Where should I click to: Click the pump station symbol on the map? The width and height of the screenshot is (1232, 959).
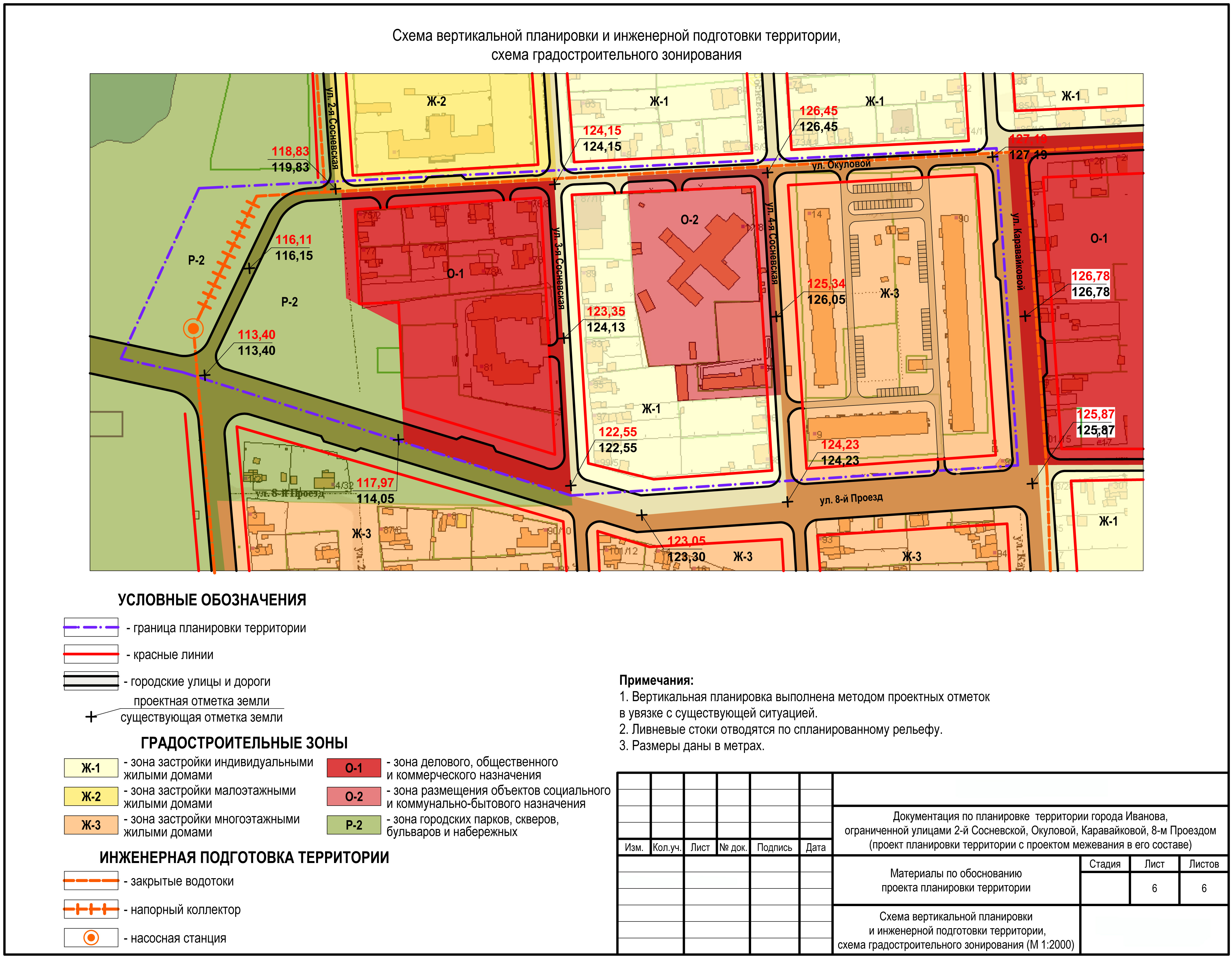(x=194, y=328)
